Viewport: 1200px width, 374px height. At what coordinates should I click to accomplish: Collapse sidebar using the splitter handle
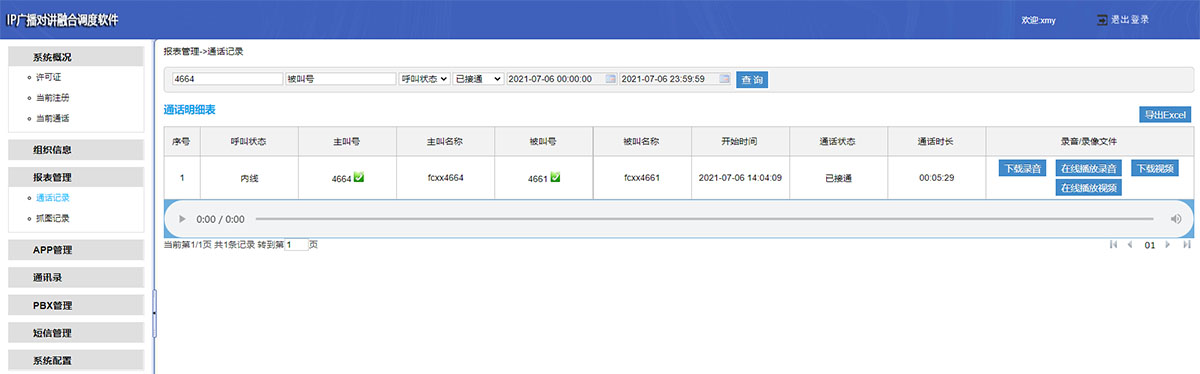pyautogui.click(x=154, y=314)
